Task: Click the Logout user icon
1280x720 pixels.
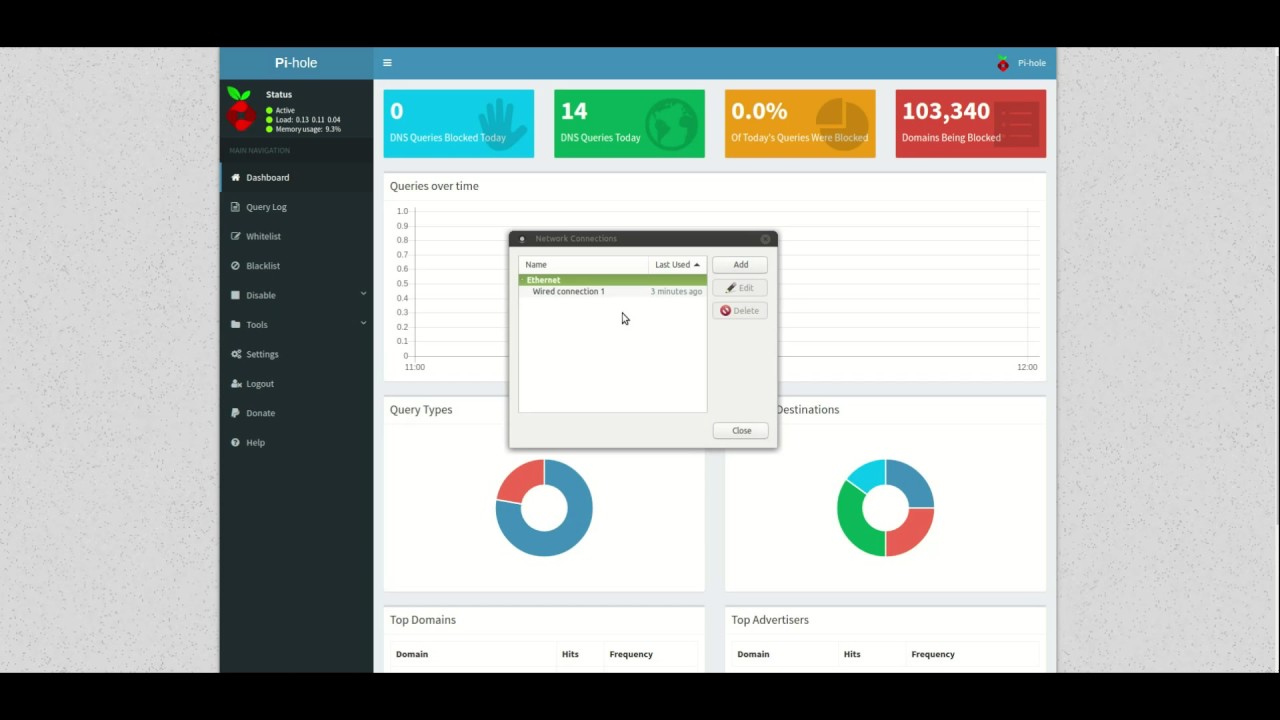Action: coord(236,384)
